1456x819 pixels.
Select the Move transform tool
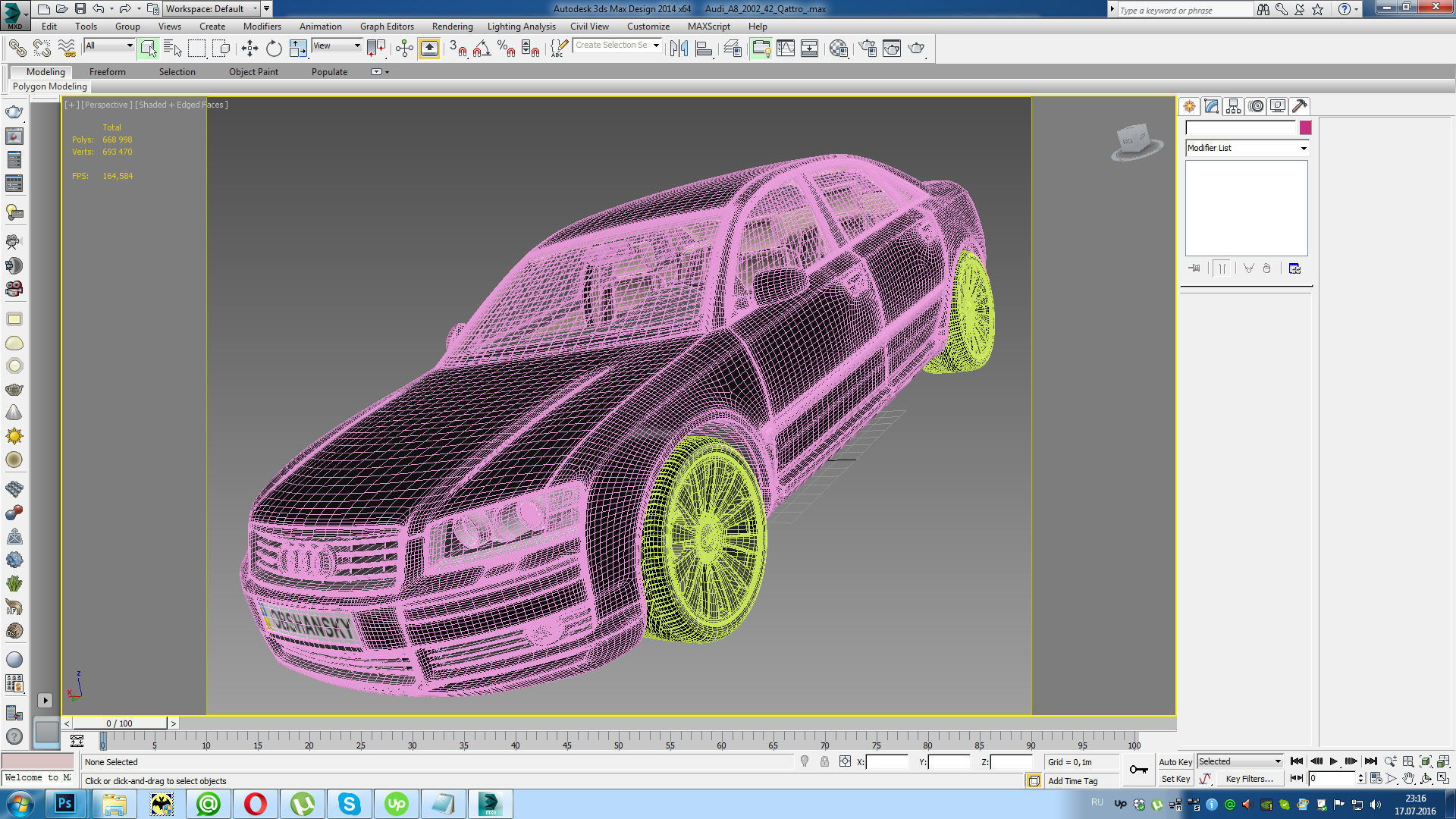coord(249,49)
